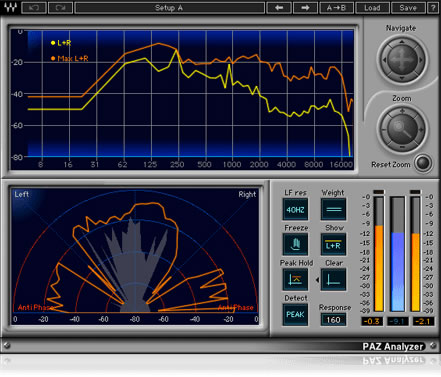Click the yellow L+R legend entry
Viewport: 441px width, 377px height.
(61, 43)
